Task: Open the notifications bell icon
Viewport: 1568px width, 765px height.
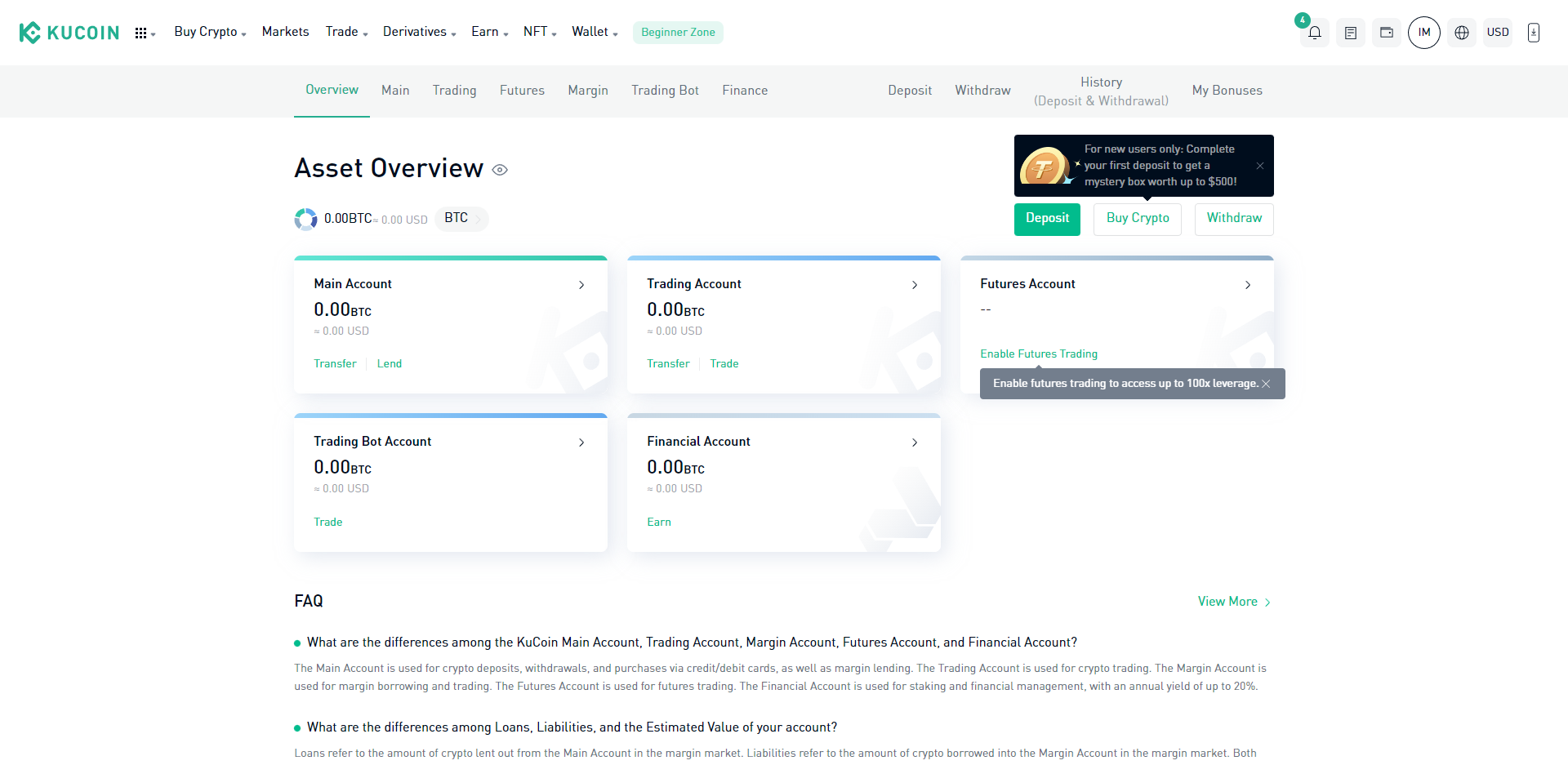Action: click(x=1315, y=33)
